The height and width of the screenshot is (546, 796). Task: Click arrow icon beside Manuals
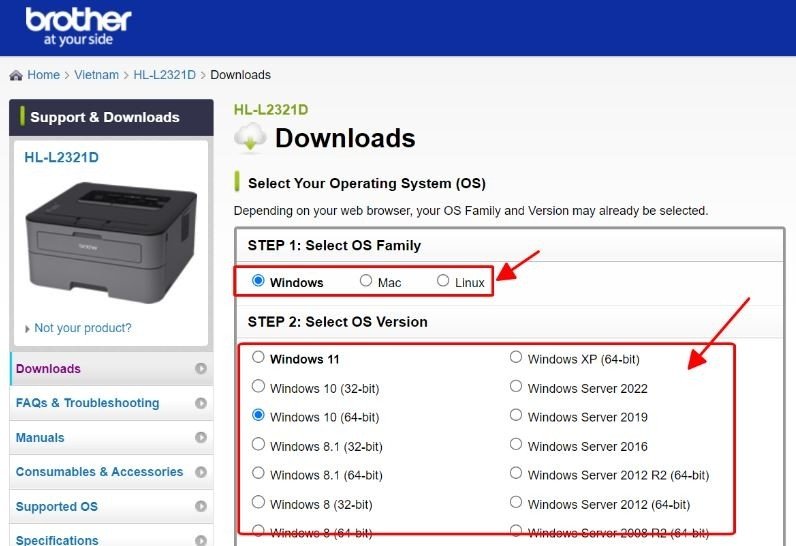click(201, 438)
